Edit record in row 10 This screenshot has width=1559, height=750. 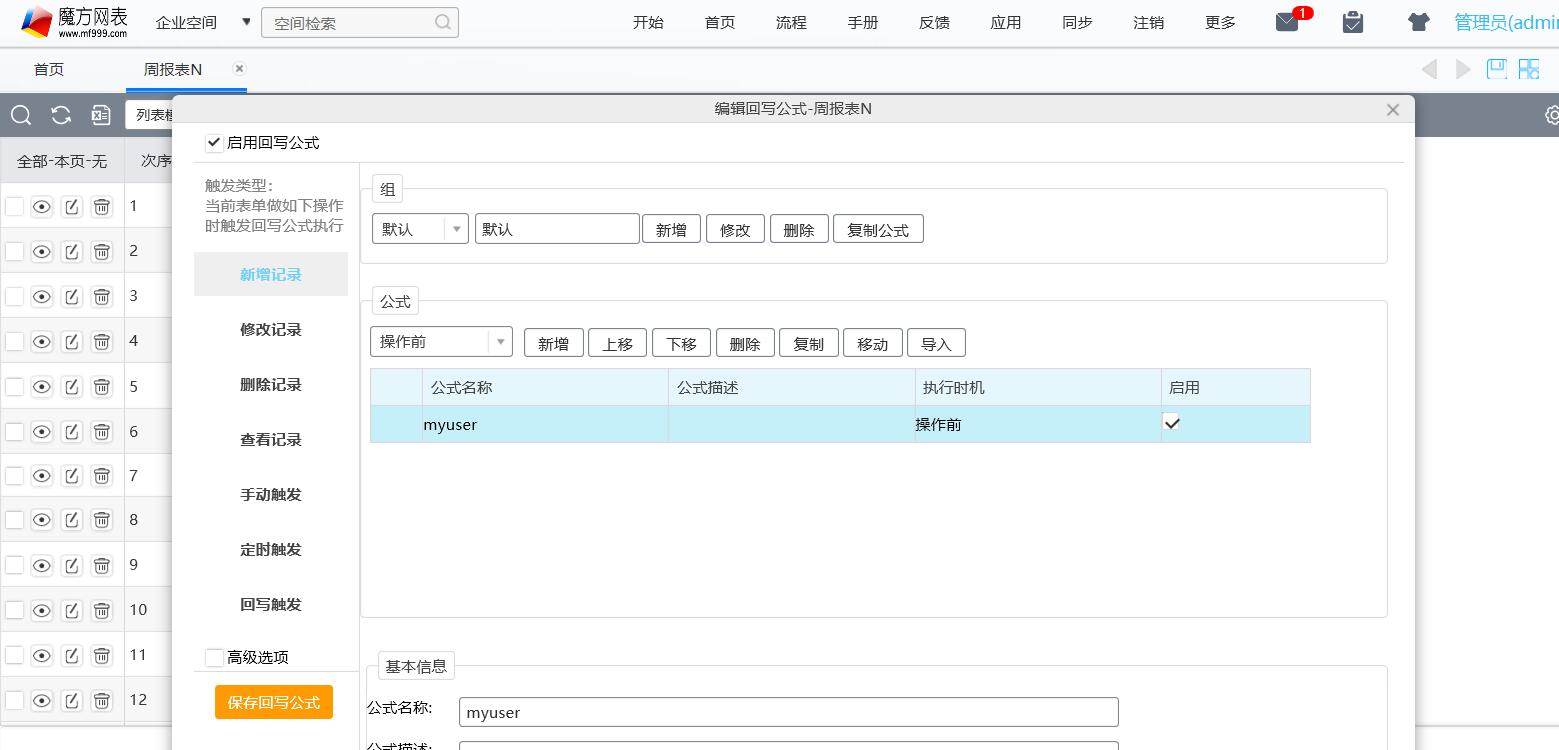click(71, 610)
